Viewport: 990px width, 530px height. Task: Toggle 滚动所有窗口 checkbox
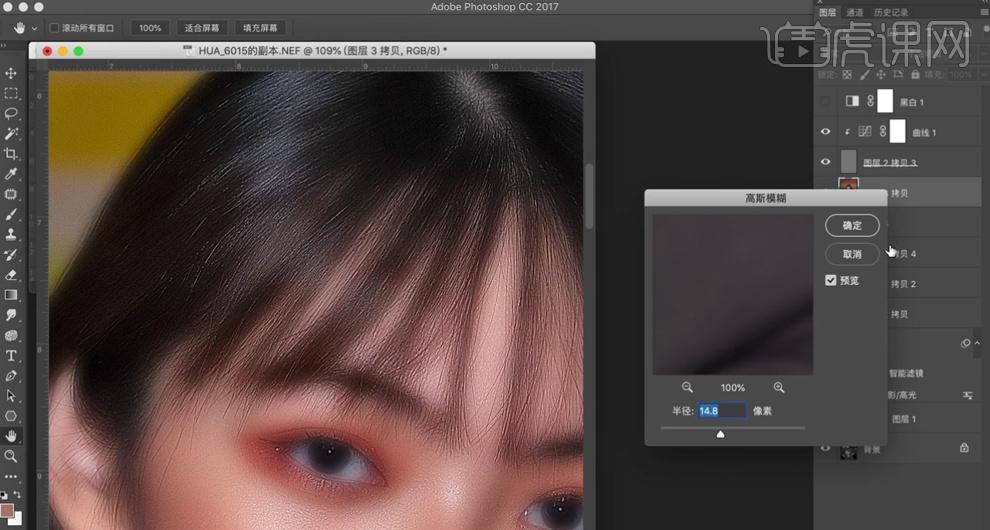click(x=54, y=28)
